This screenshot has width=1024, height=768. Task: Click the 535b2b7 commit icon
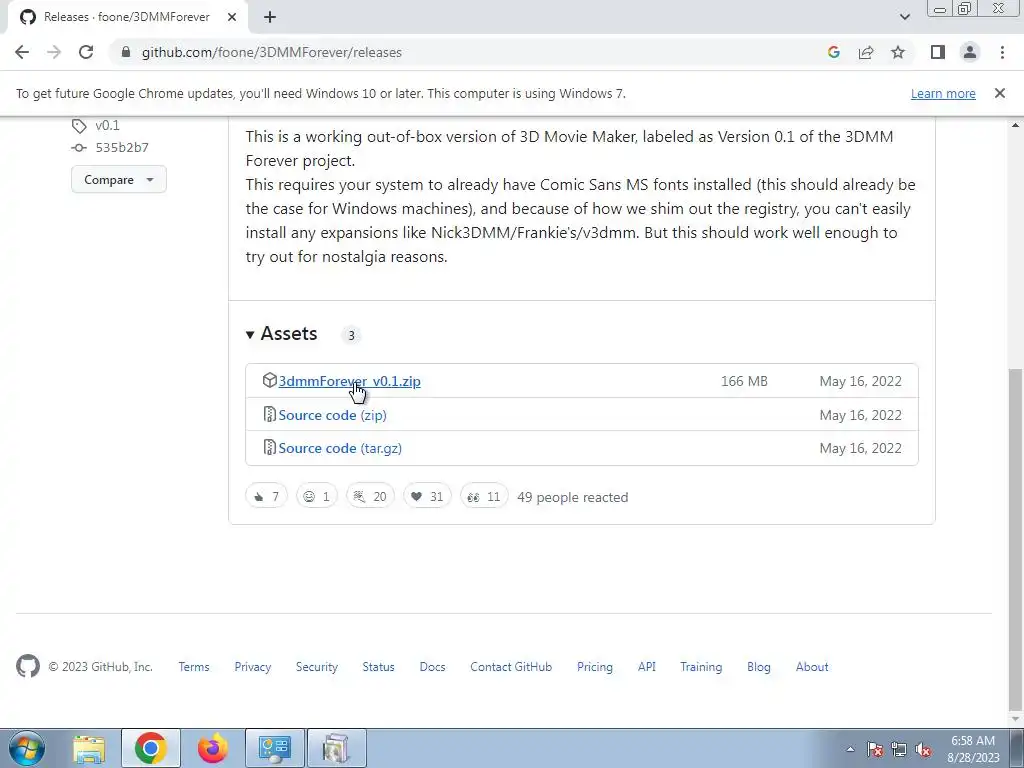tap(79, 148)
